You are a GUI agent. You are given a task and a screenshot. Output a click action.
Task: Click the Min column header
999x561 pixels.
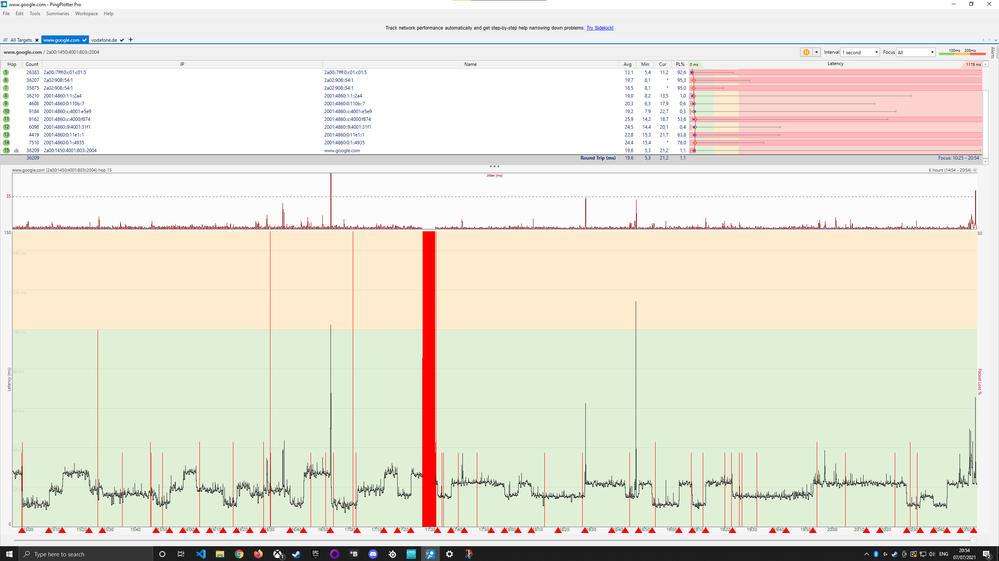(x=645, y=64)
